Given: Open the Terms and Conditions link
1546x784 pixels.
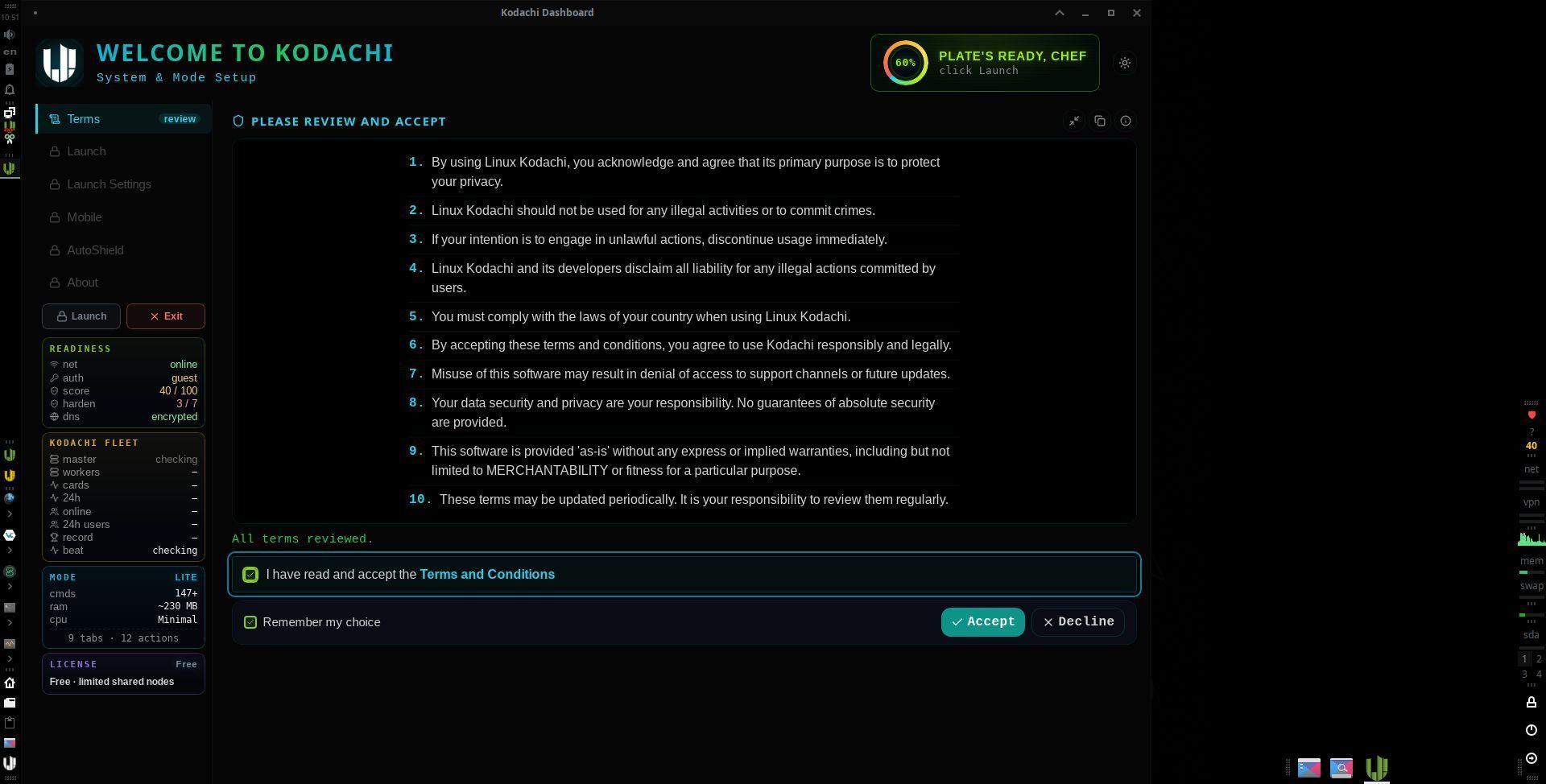Looking at the screenshot, I should [487, 575].
